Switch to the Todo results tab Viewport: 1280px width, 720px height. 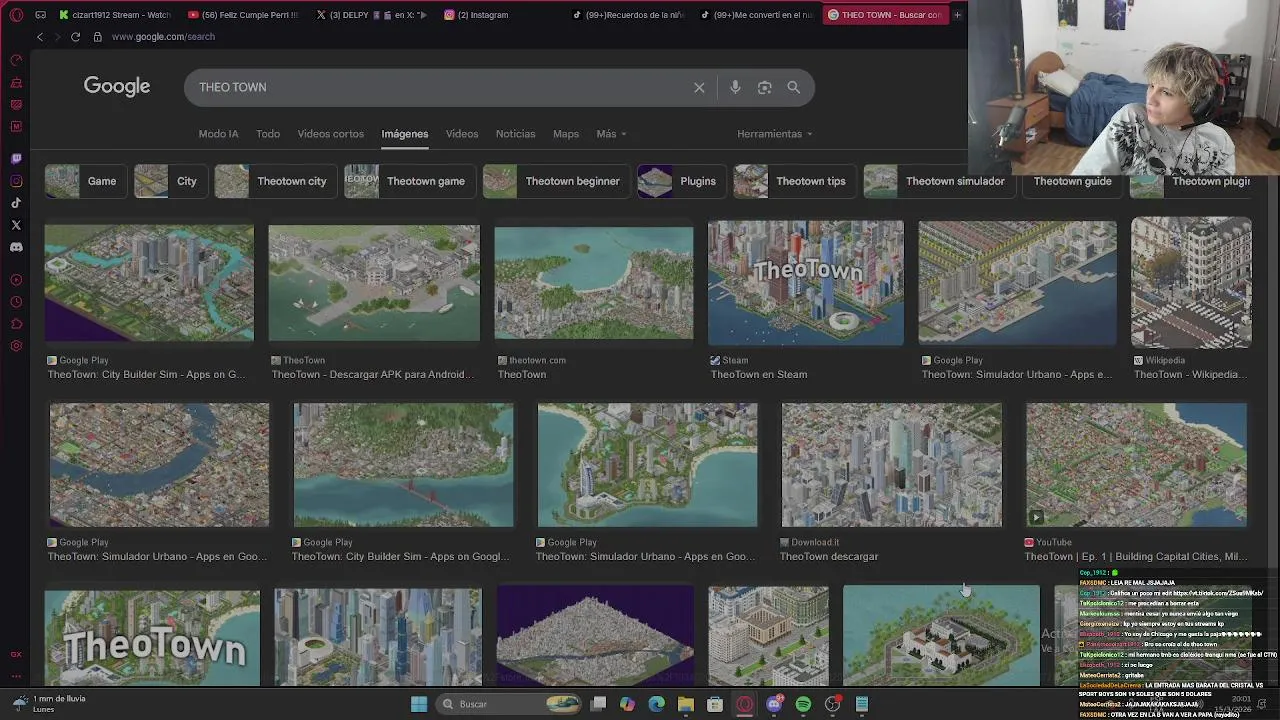click(268, 134)
